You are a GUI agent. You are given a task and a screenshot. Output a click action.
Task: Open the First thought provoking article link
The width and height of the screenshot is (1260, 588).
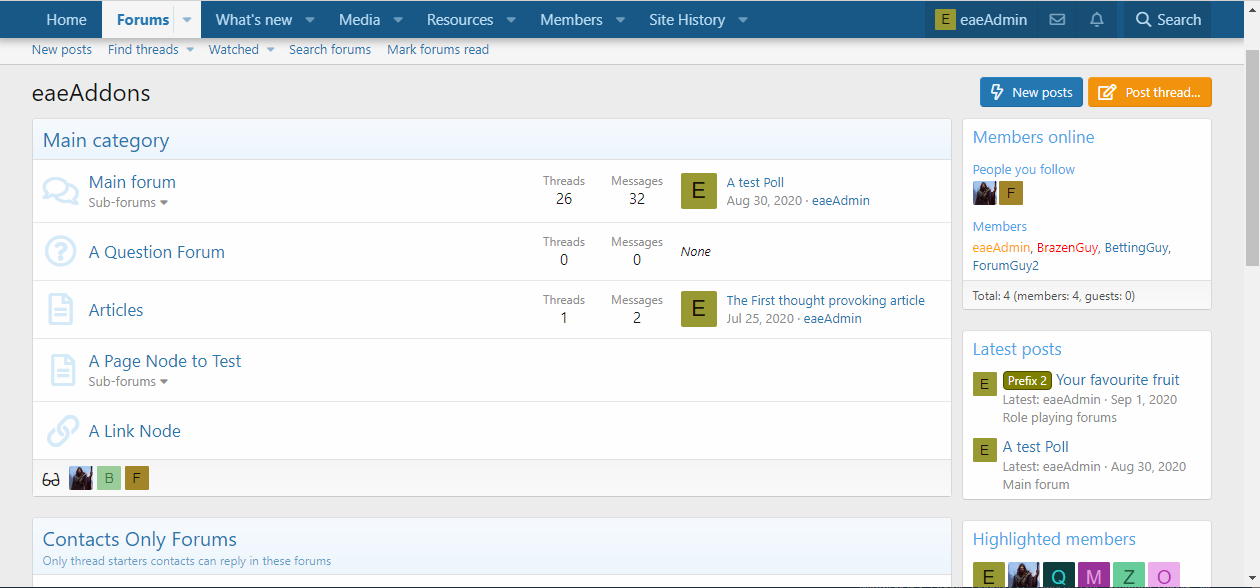pos(825,300)
